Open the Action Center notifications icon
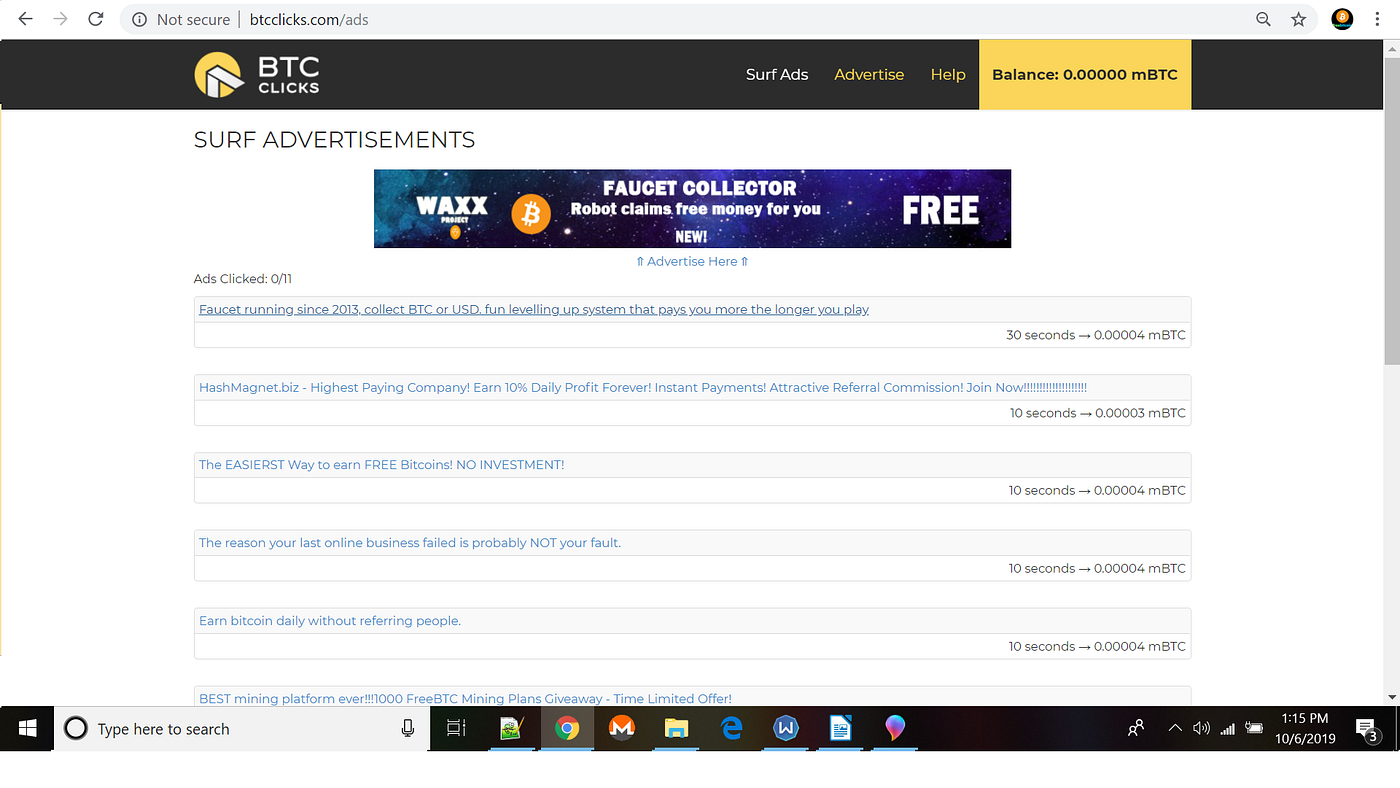This screenshot has width=1400, height=788. (1367, 730)
